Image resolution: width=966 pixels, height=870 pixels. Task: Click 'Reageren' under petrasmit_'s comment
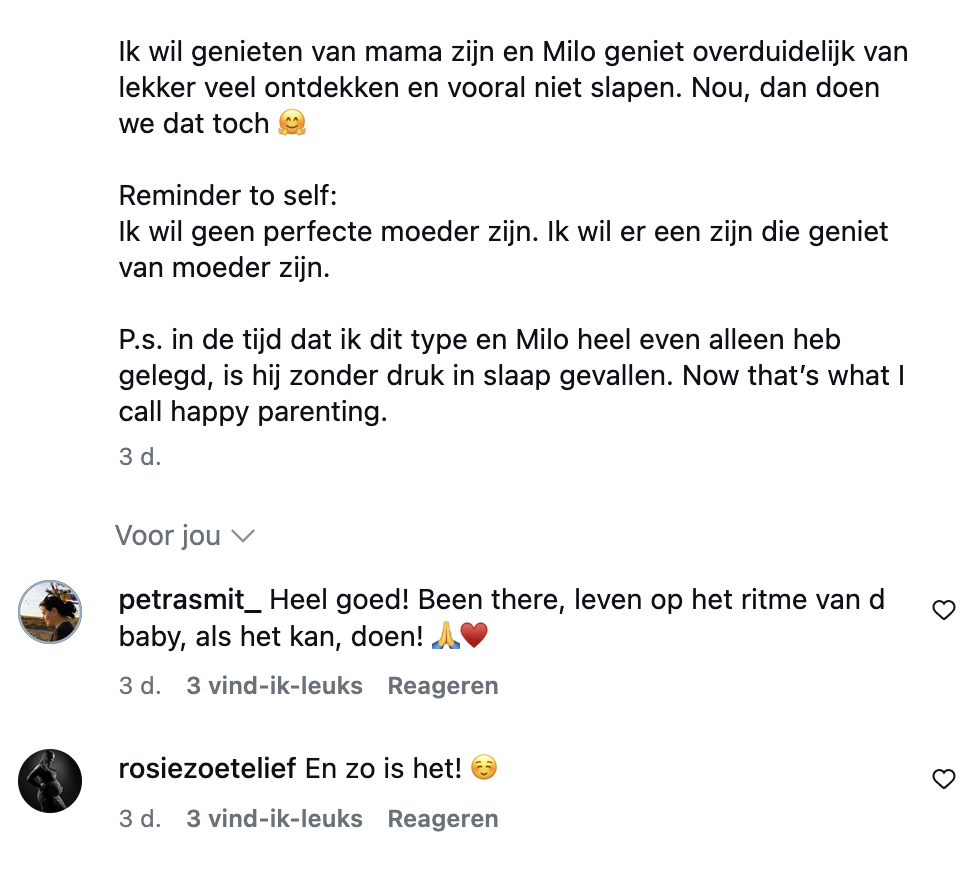tap(443, 686)
